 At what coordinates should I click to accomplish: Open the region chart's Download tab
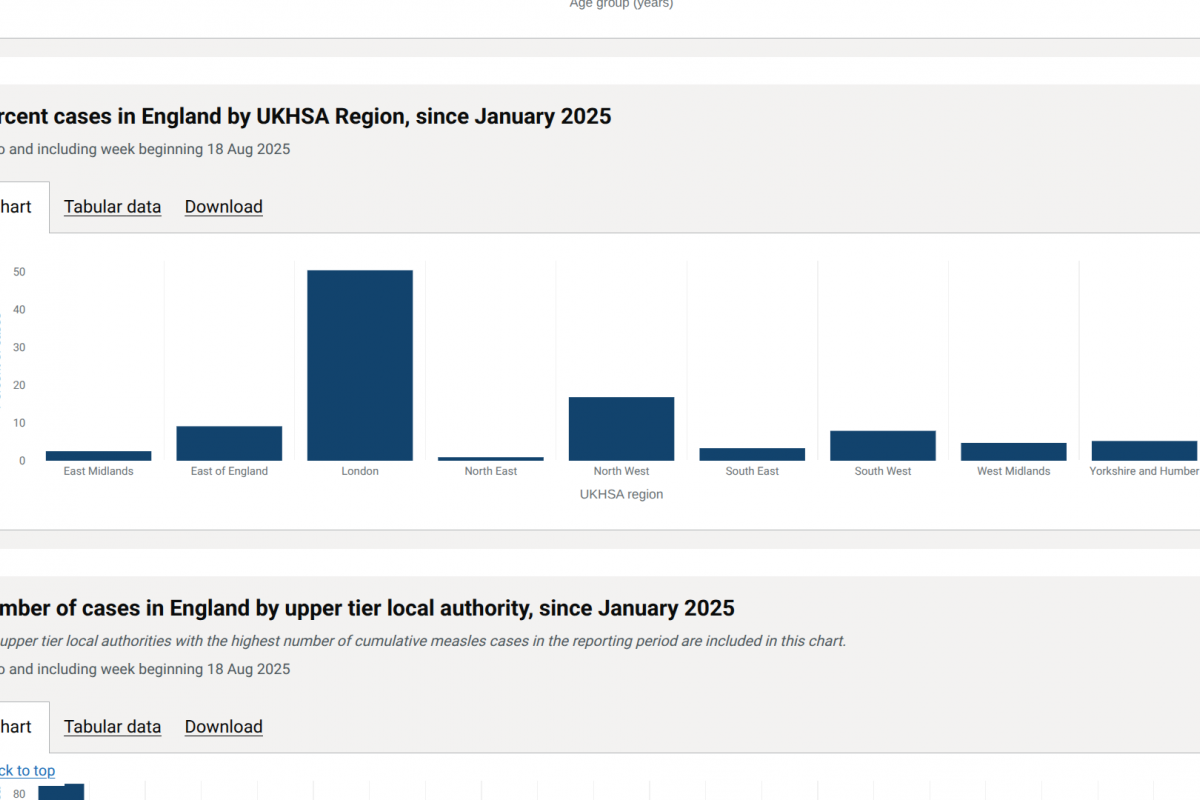(223, 207)
